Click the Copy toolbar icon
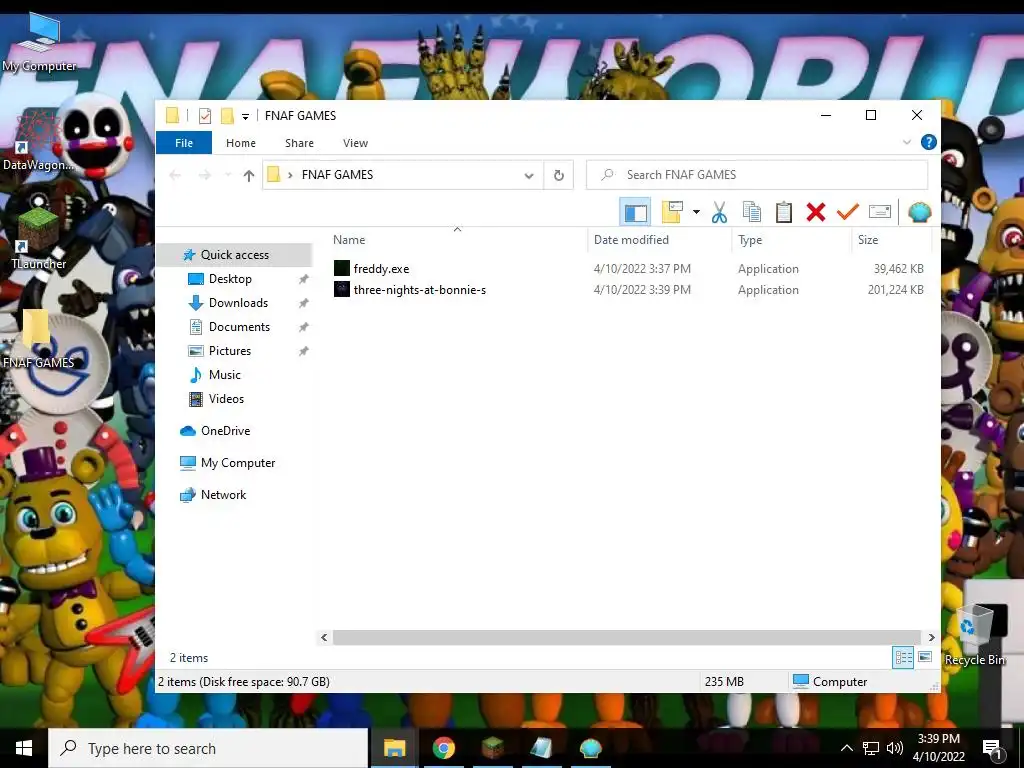 [751, 212]
